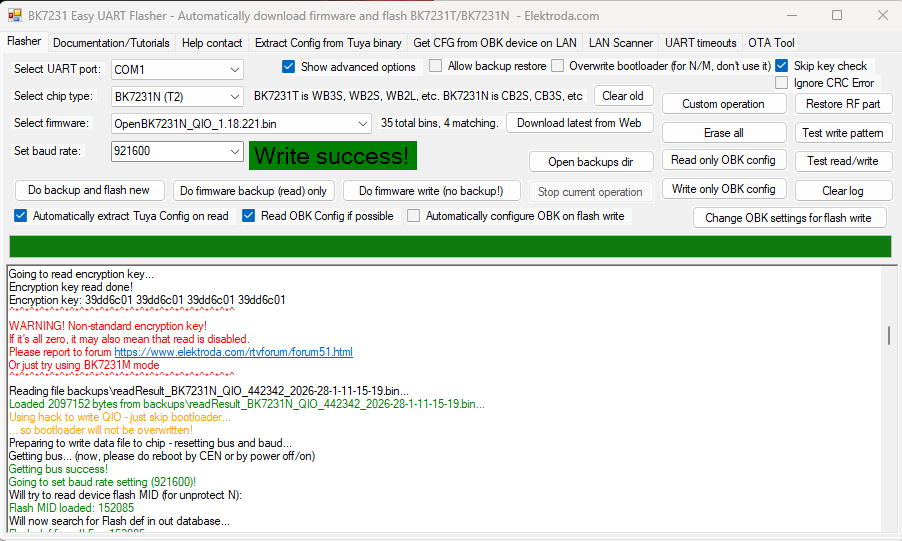Viewport: 902px width, 541px height.
Task: Enable Automatically configure OBK on flash write
Action: (x=414, y=216)
